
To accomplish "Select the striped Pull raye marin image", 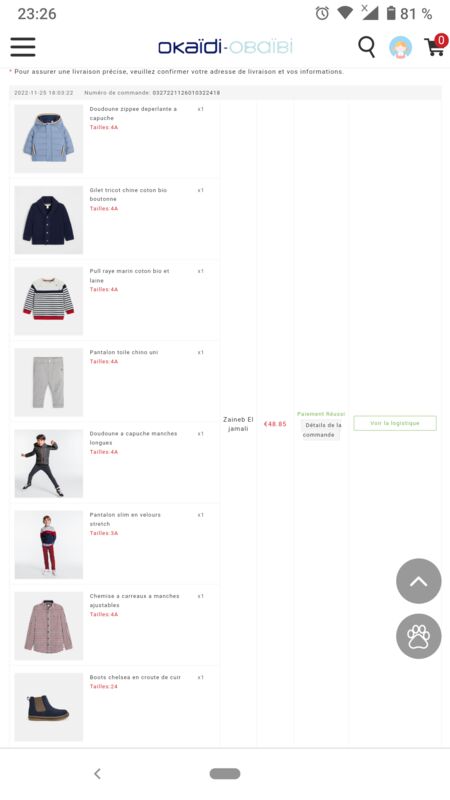I will [48, 301].
